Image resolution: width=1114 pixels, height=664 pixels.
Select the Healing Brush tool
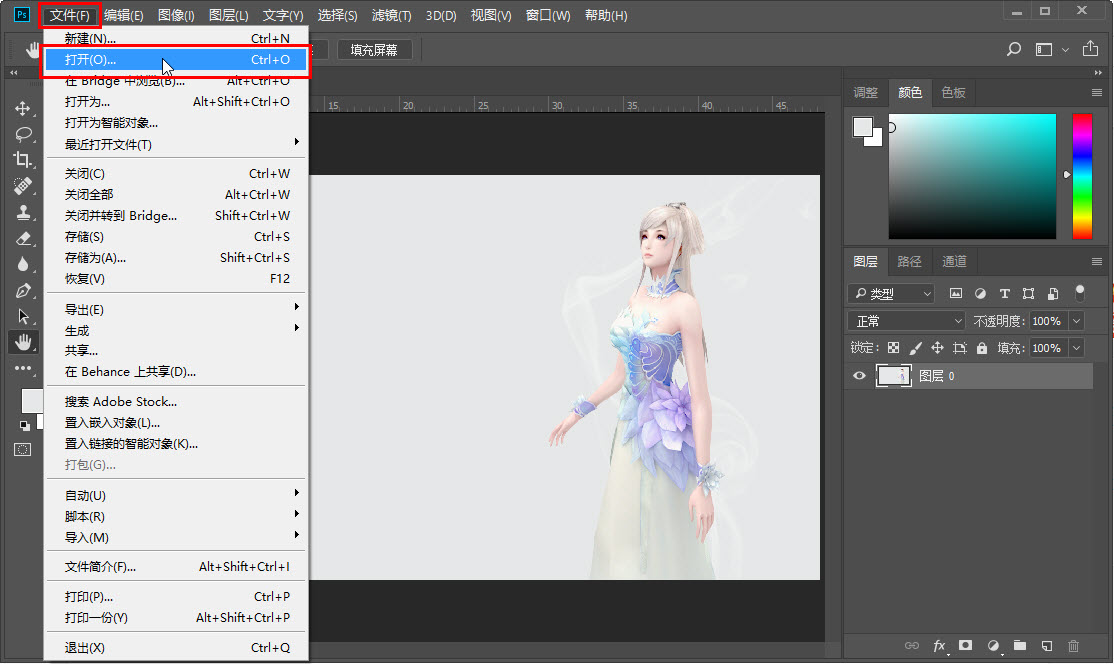[x=23, y=186]
